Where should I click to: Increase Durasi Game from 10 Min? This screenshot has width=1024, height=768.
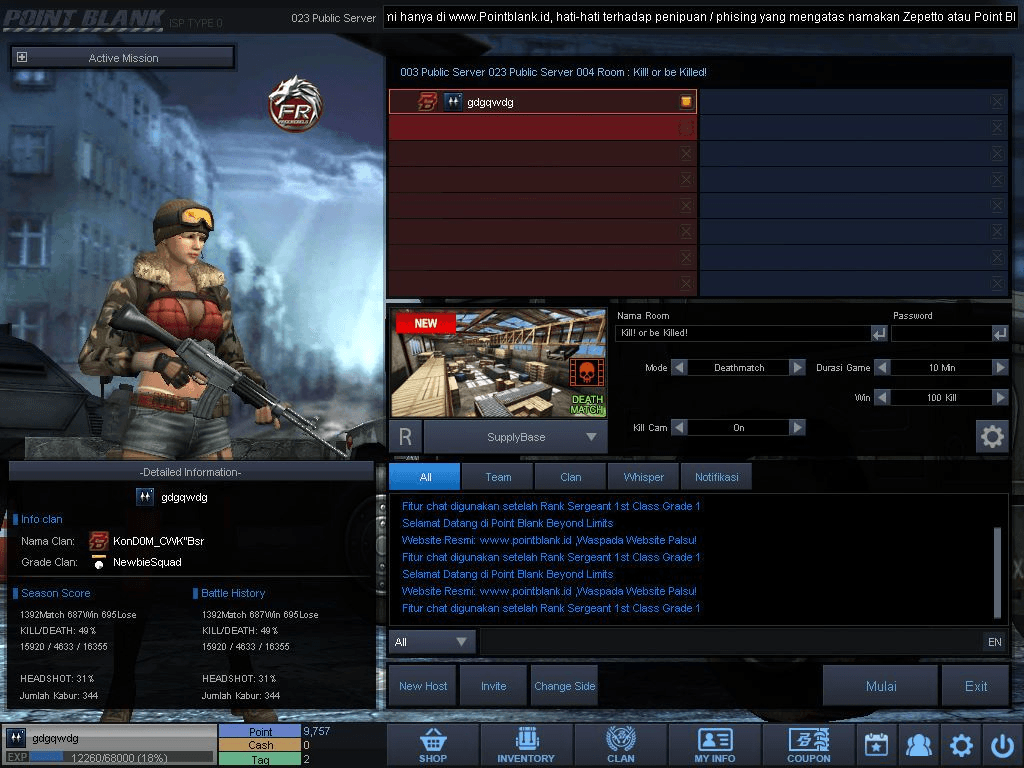[x=1000, y=368]
